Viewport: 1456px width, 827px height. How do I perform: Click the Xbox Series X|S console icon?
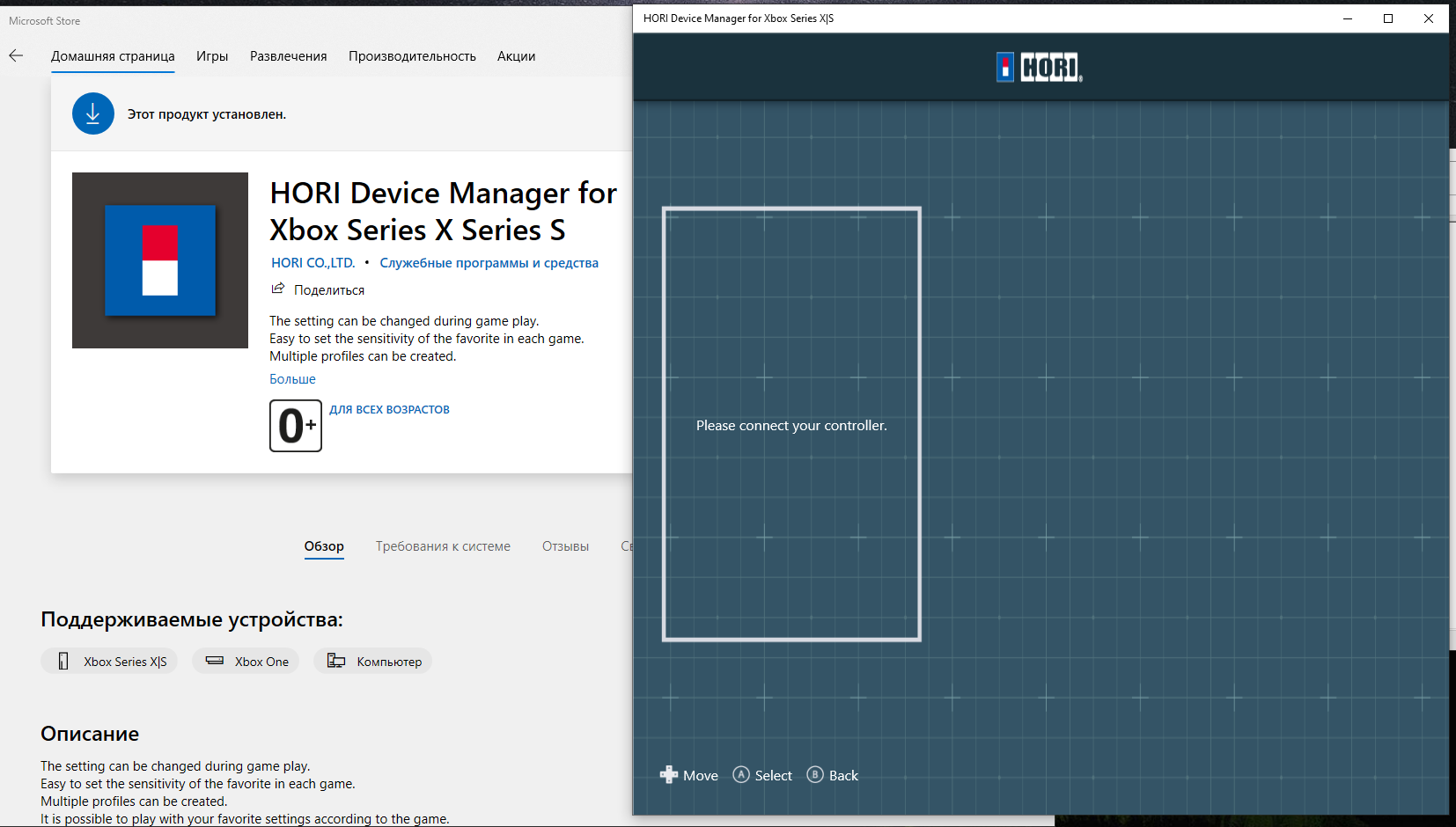63,661
